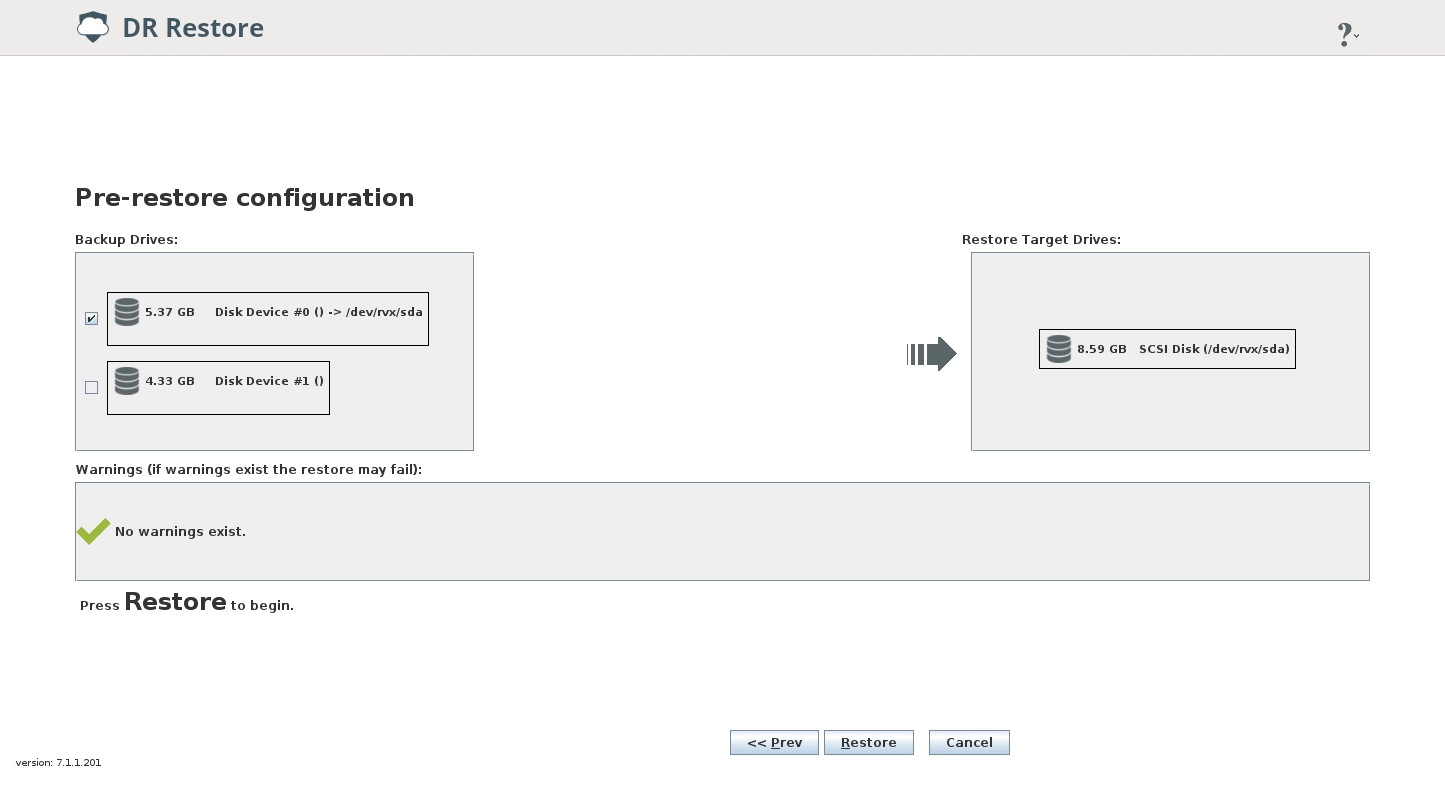
Task: Go back with the << Prev button
Action: click(x=774, y=742)
